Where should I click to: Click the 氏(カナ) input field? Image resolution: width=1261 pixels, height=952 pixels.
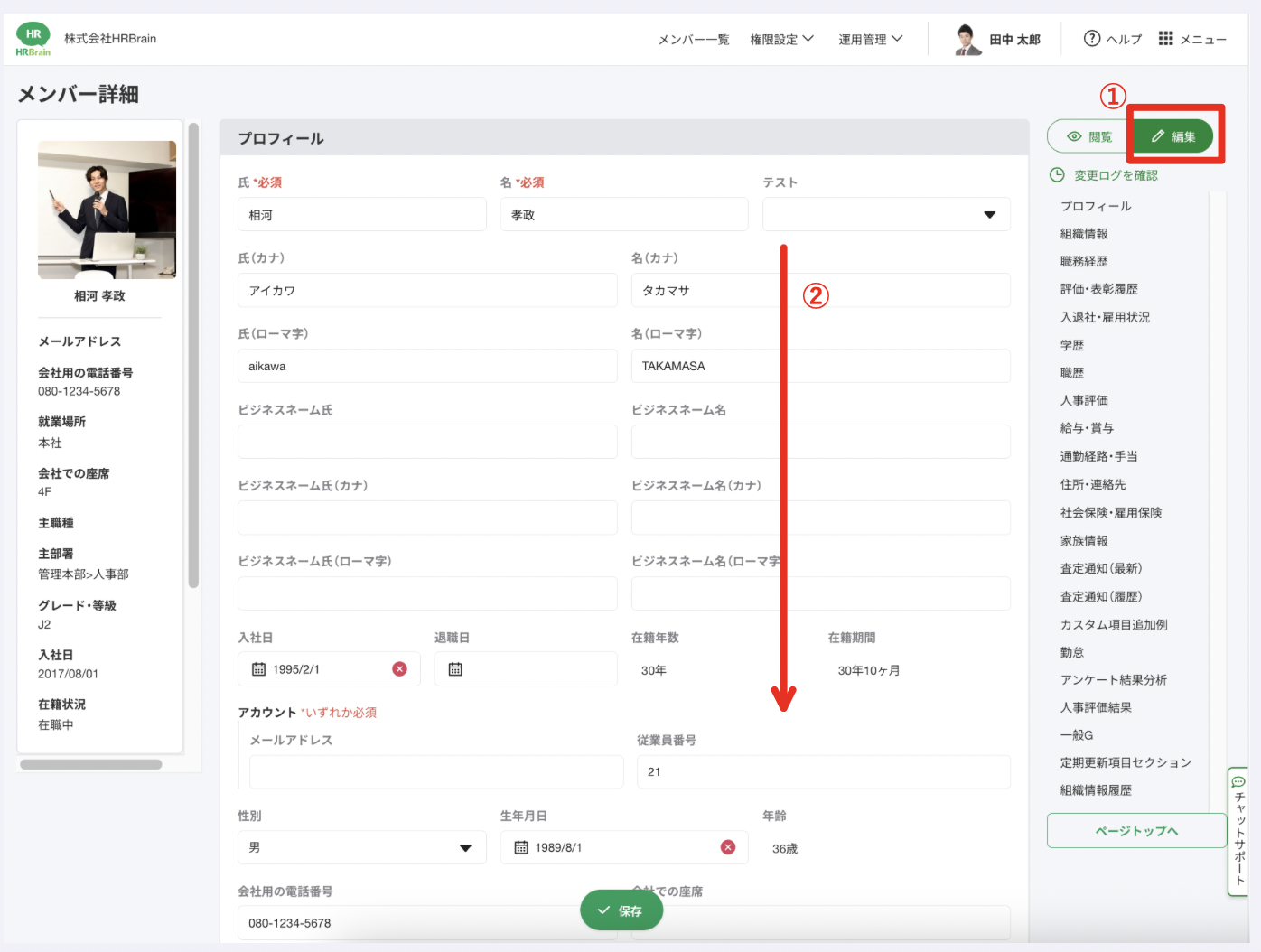click(x=427, y=291)
